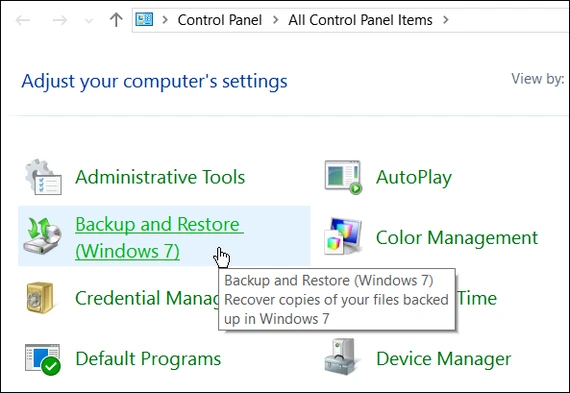570x393 pixels.
Task: Click the Control Panel icon in address bar
Action: 144,19
